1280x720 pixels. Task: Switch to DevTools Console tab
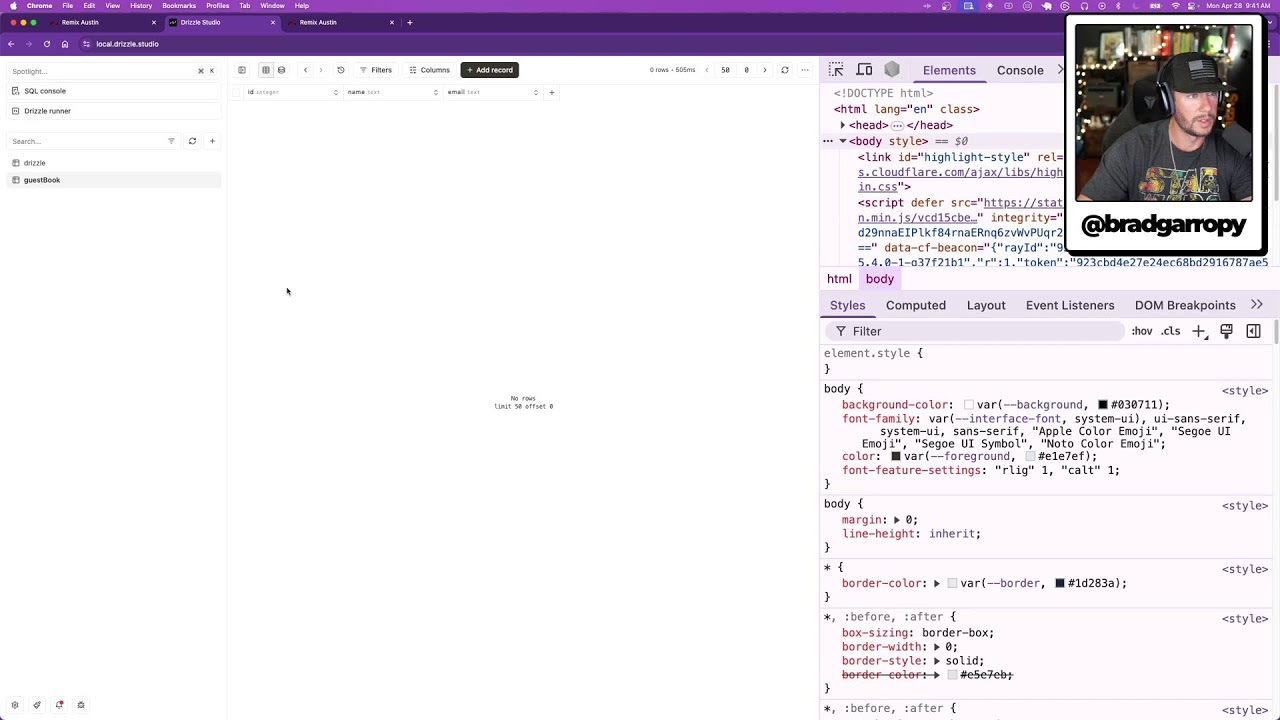[1020, 70]
